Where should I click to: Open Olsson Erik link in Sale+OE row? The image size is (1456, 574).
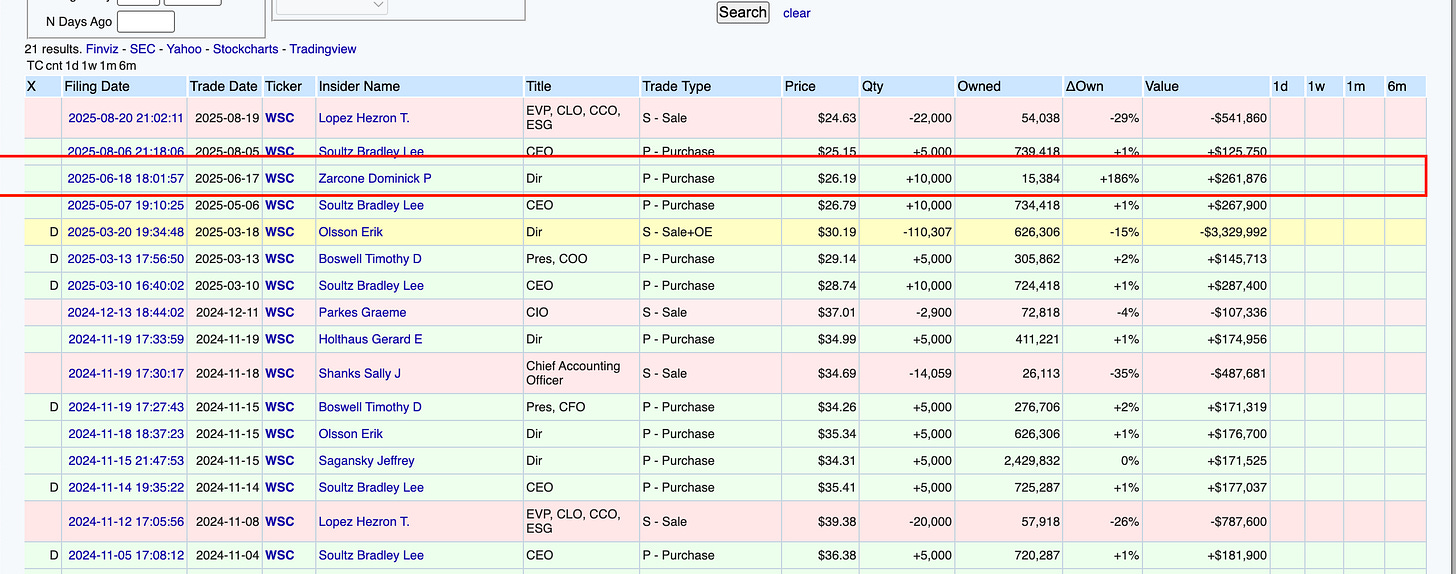pos(351,232)
